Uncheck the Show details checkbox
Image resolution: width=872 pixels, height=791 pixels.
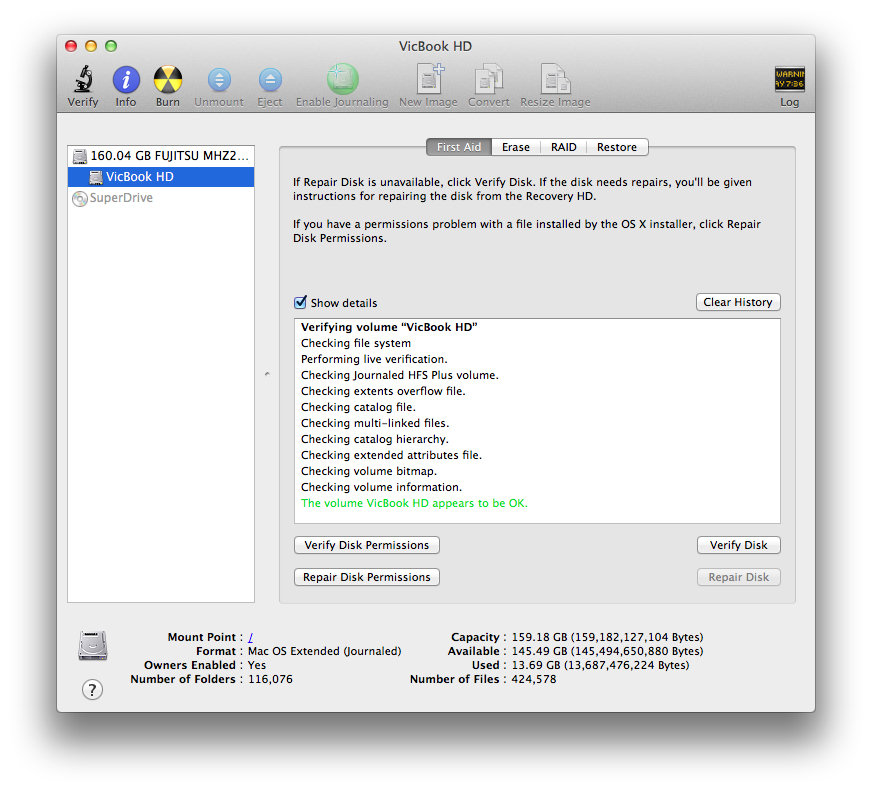(x=300, y=302)
